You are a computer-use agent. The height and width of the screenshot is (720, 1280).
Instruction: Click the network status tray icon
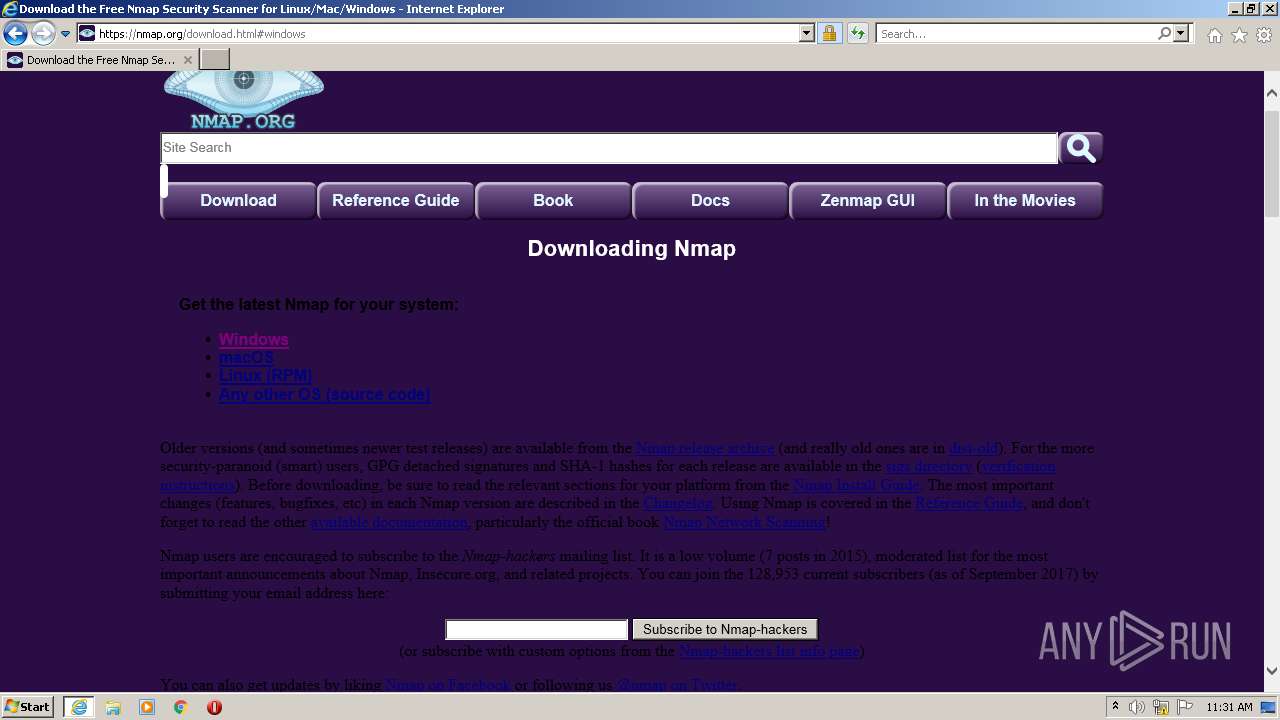click(x=1161, y=707)
